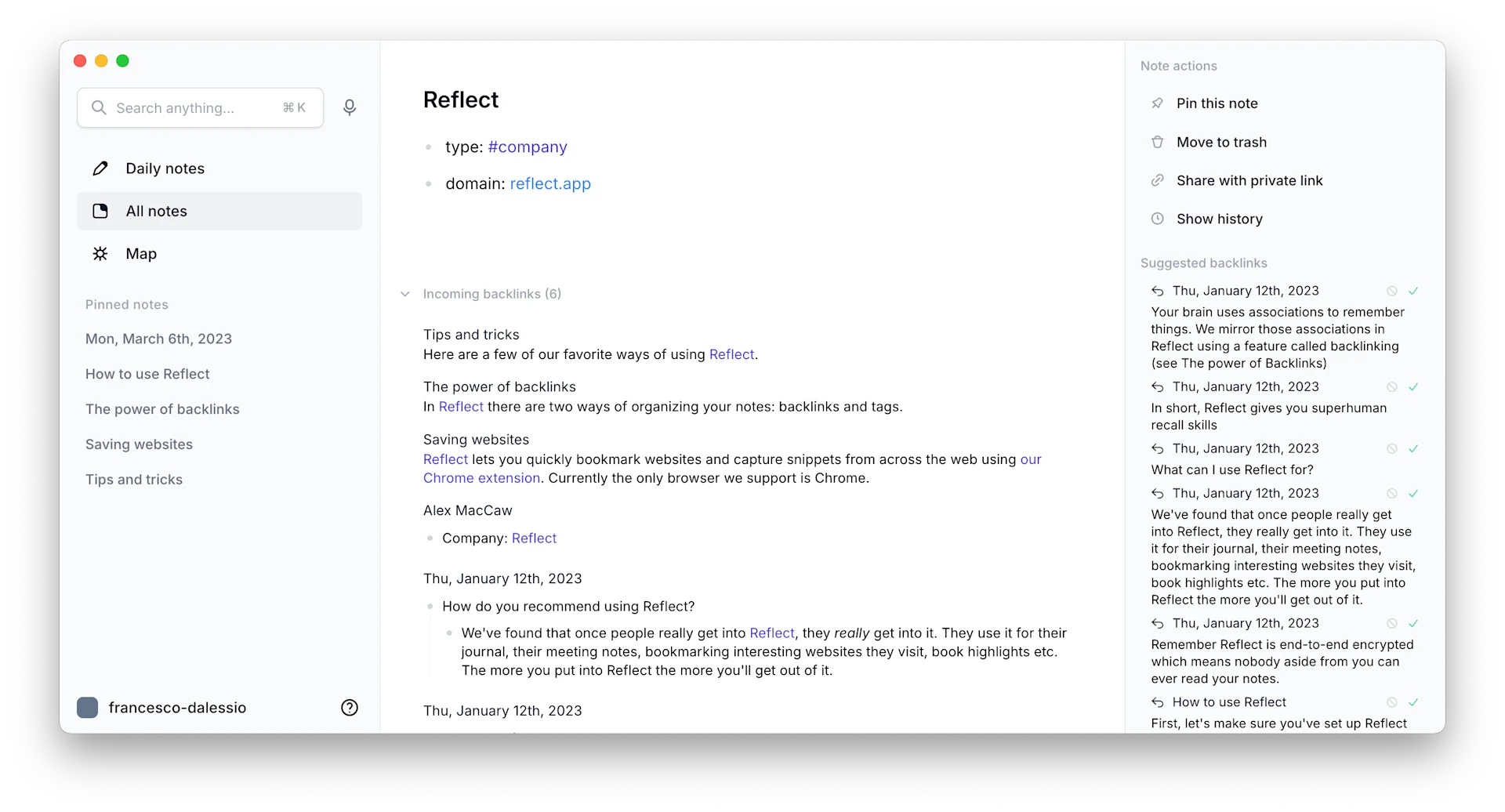Choose 'Share with private link' action

coord(1249,180)
